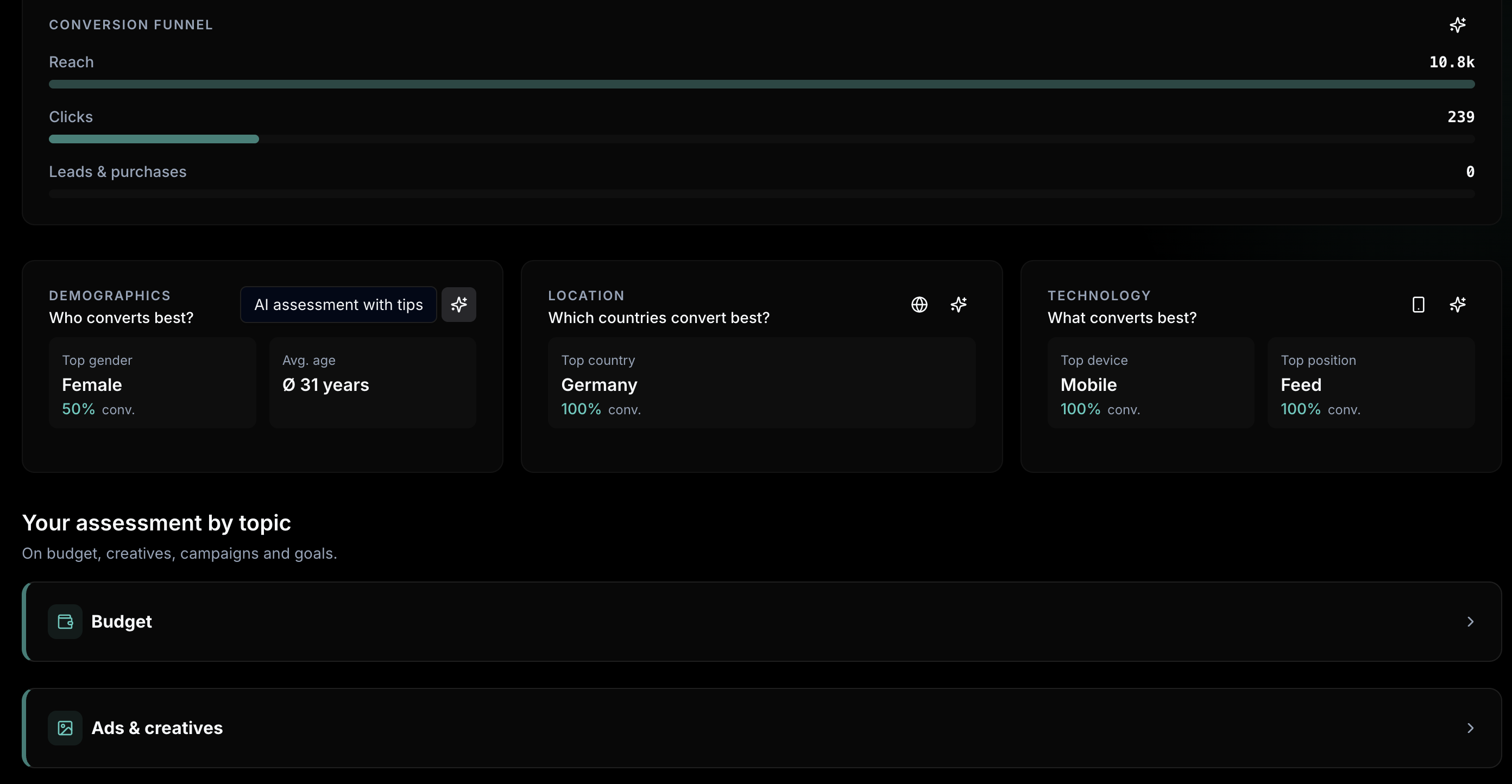Expand the Ads & creatives chevron arrow

click(1470, 728)
